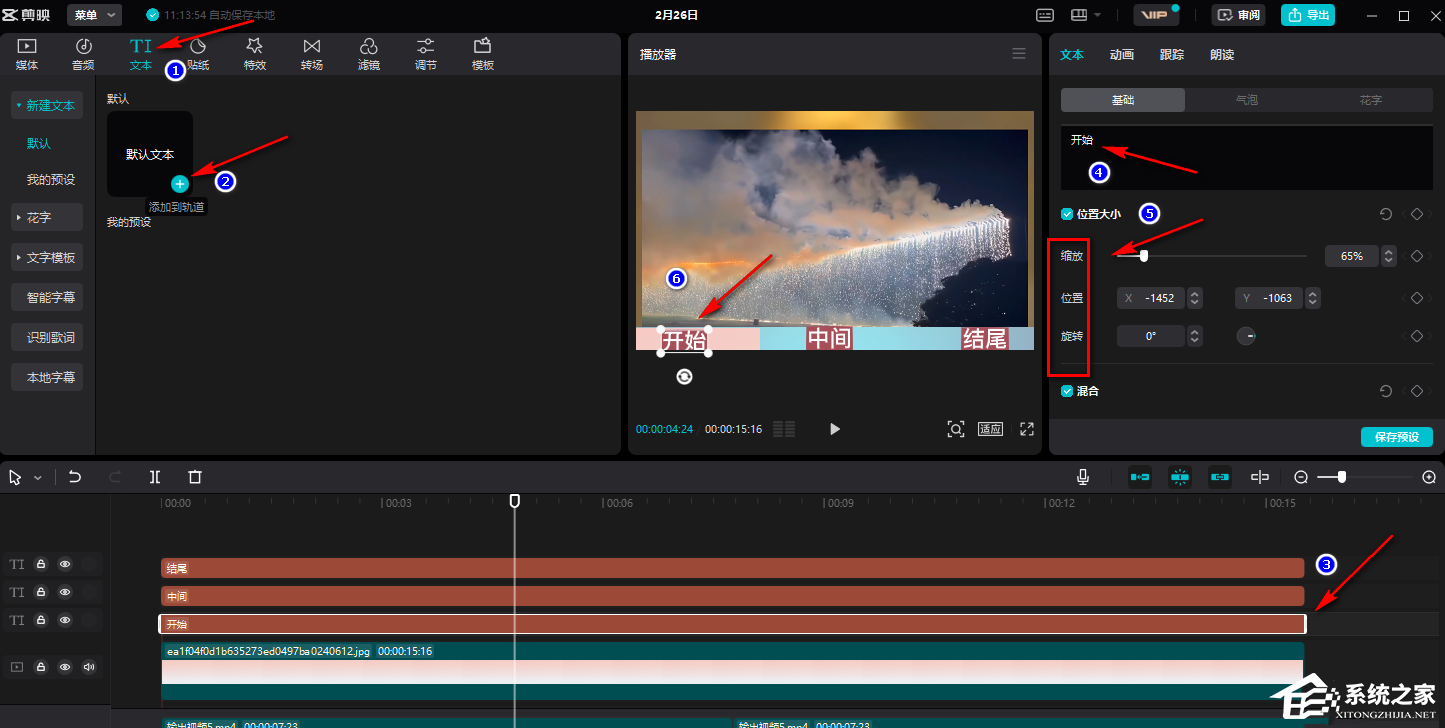Image resolution: width=1445 pixels, height=728 pixels.
Task: Toggle the 混合 checkbox
Action: coord(1067,391)
